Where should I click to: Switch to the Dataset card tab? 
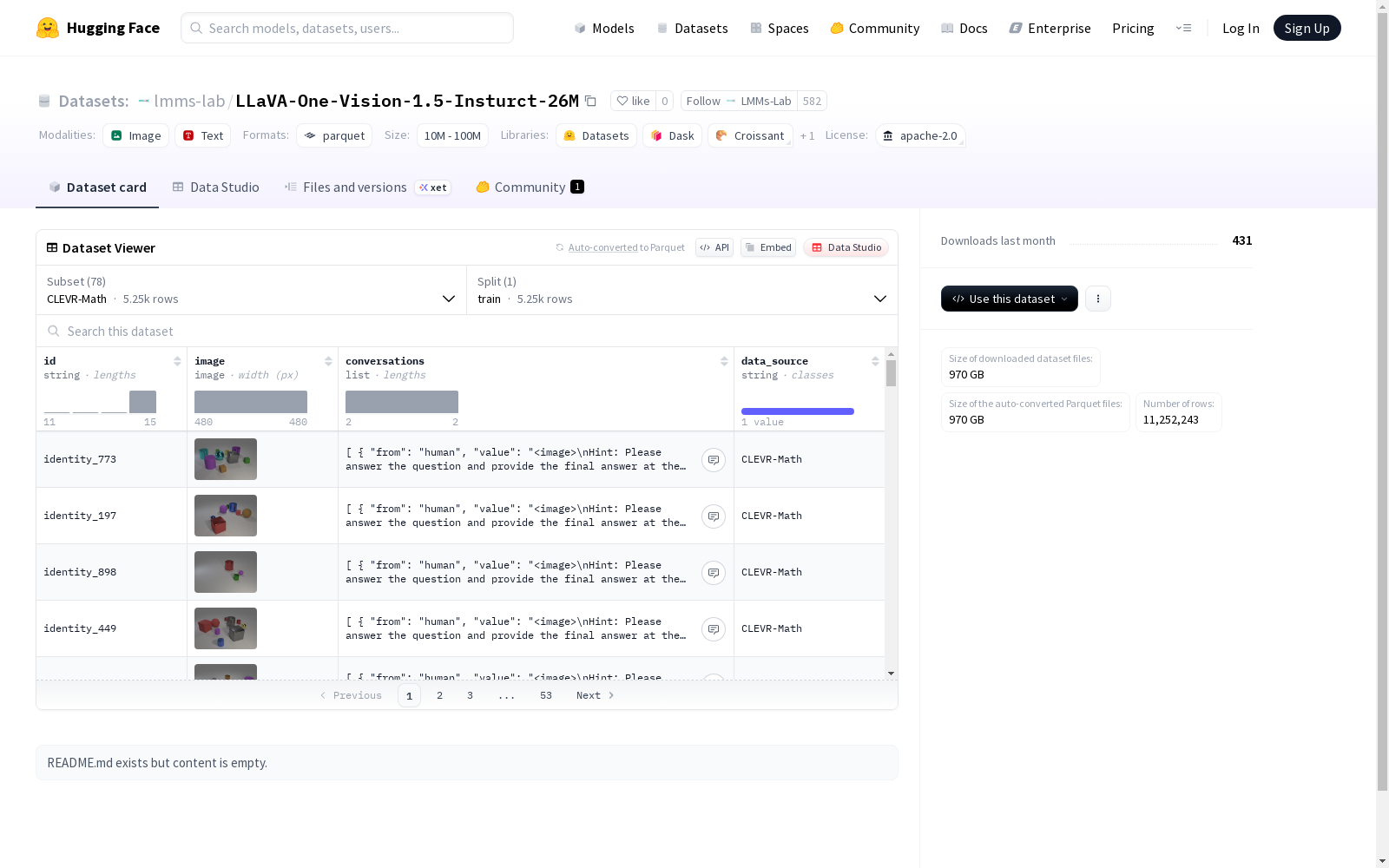point(97,187)
